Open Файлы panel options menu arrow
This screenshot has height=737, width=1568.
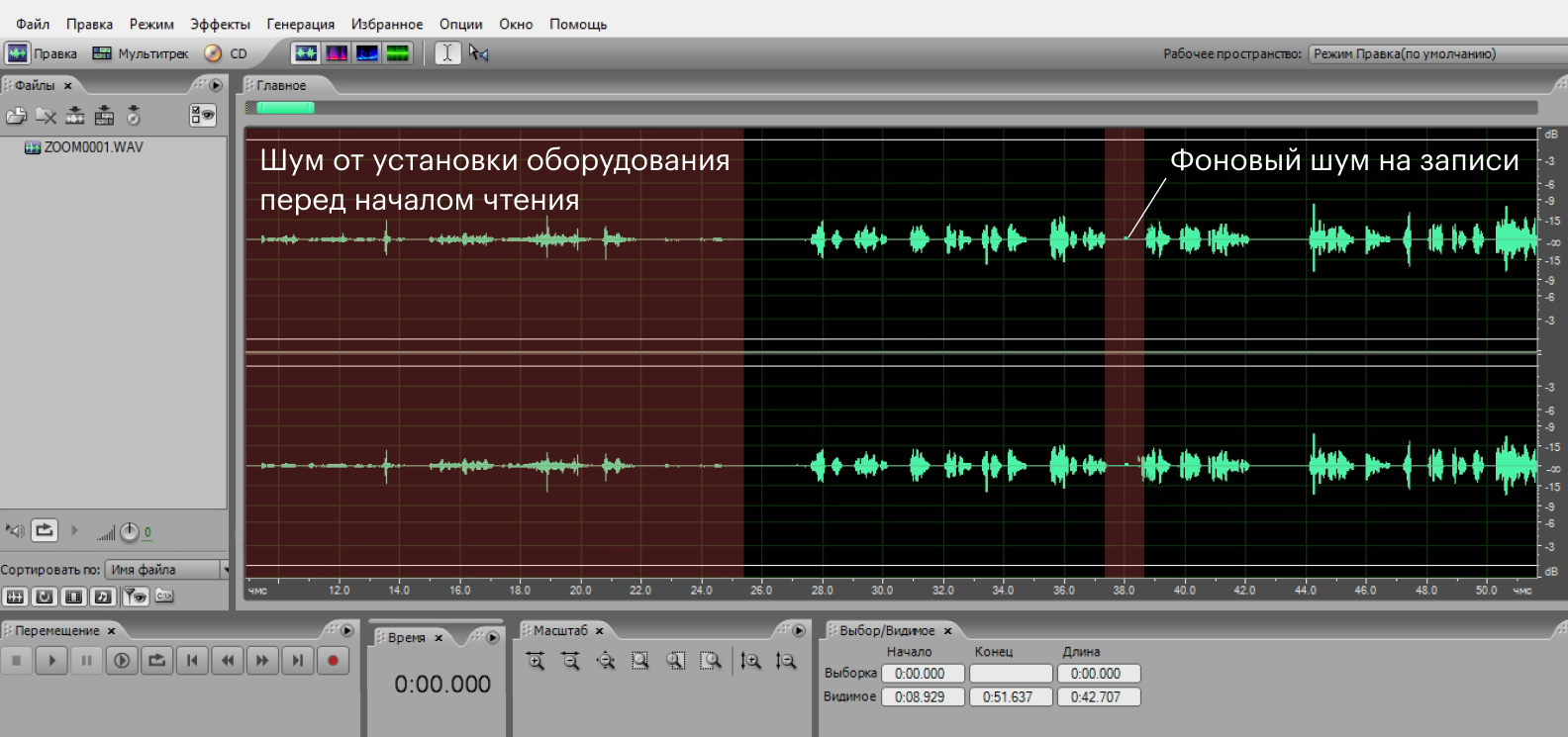[x=216, y=86]
